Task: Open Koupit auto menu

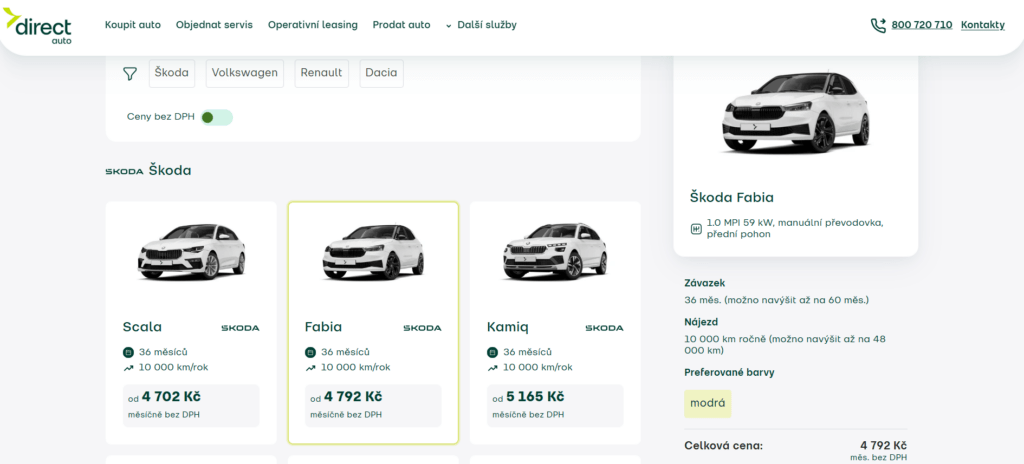Action: [x=133, y=25]
